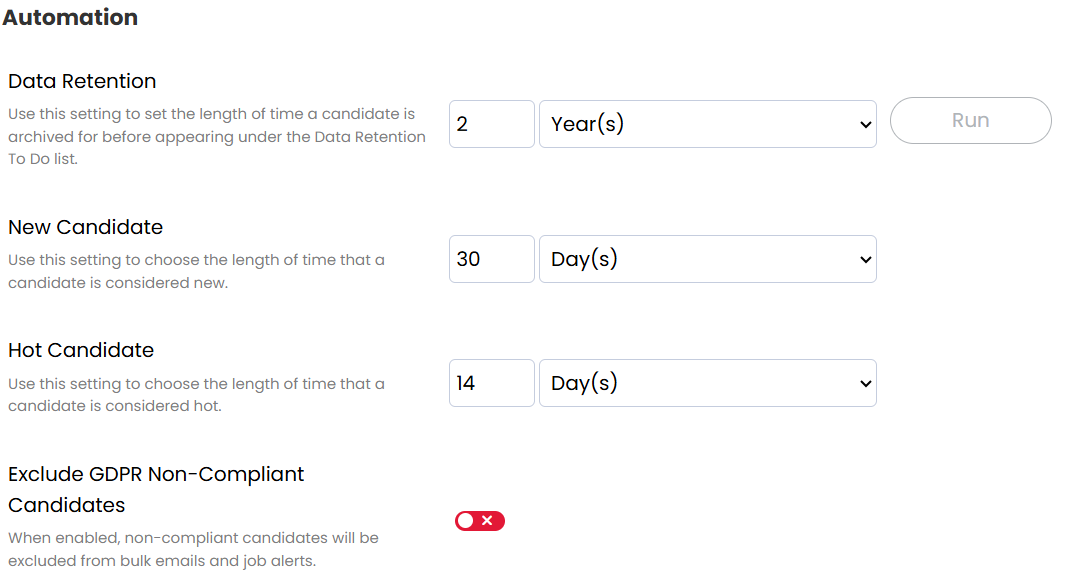This screenshot has height=586, width=1086.
Task: Click the Hot Candidate description text
Action: pos(196,395)
